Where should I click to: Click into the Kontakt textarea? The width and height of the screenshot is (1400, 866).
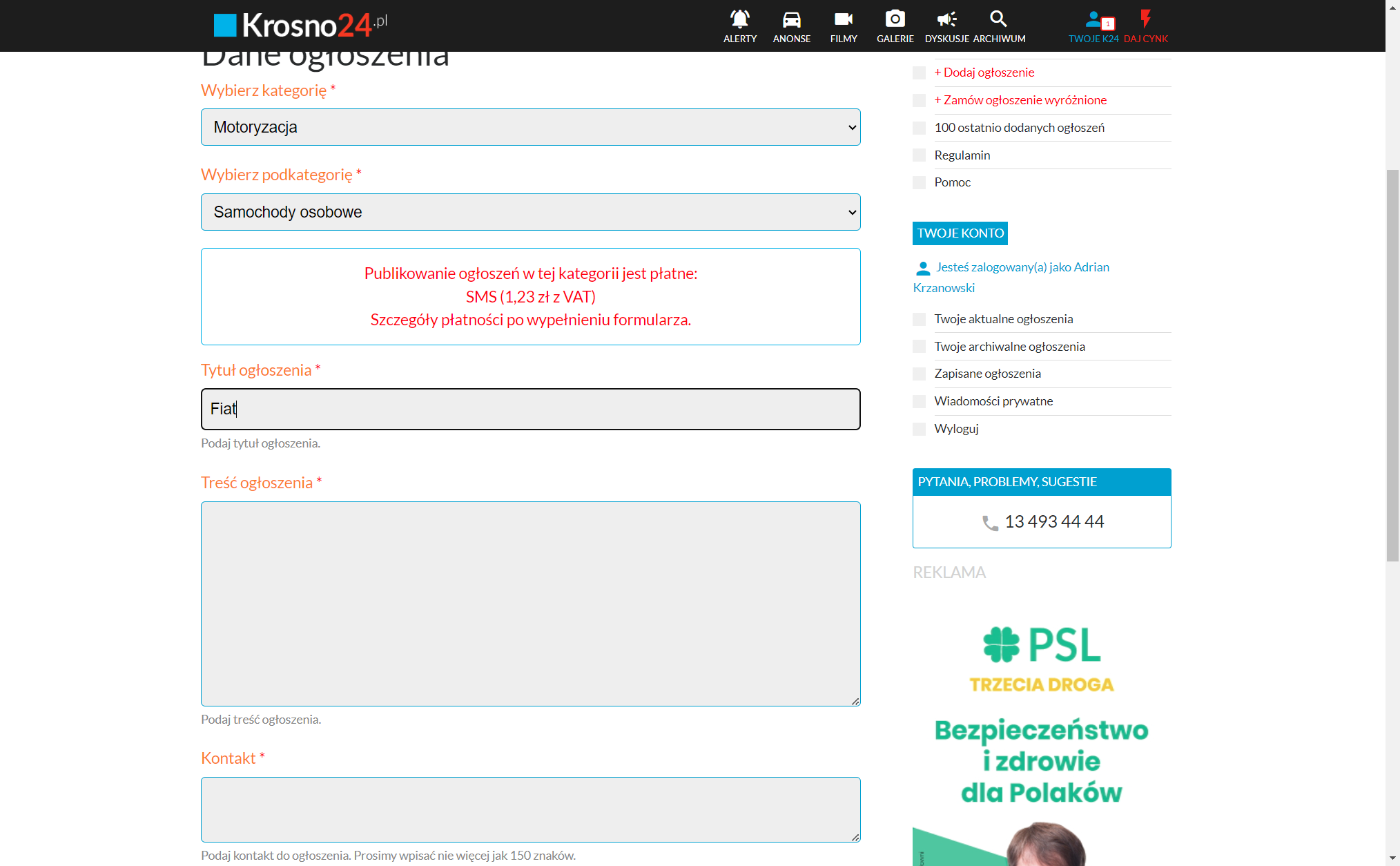point(530,809)
